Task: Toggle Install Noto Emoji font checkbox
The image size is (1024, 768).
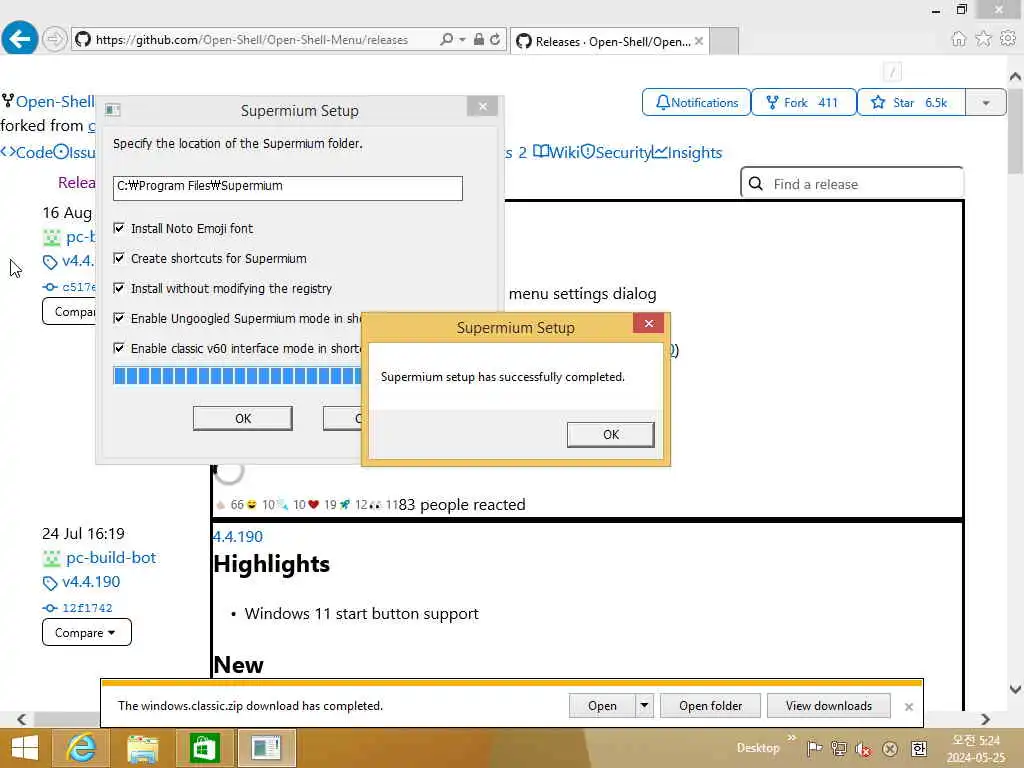Action: [119, 228]
